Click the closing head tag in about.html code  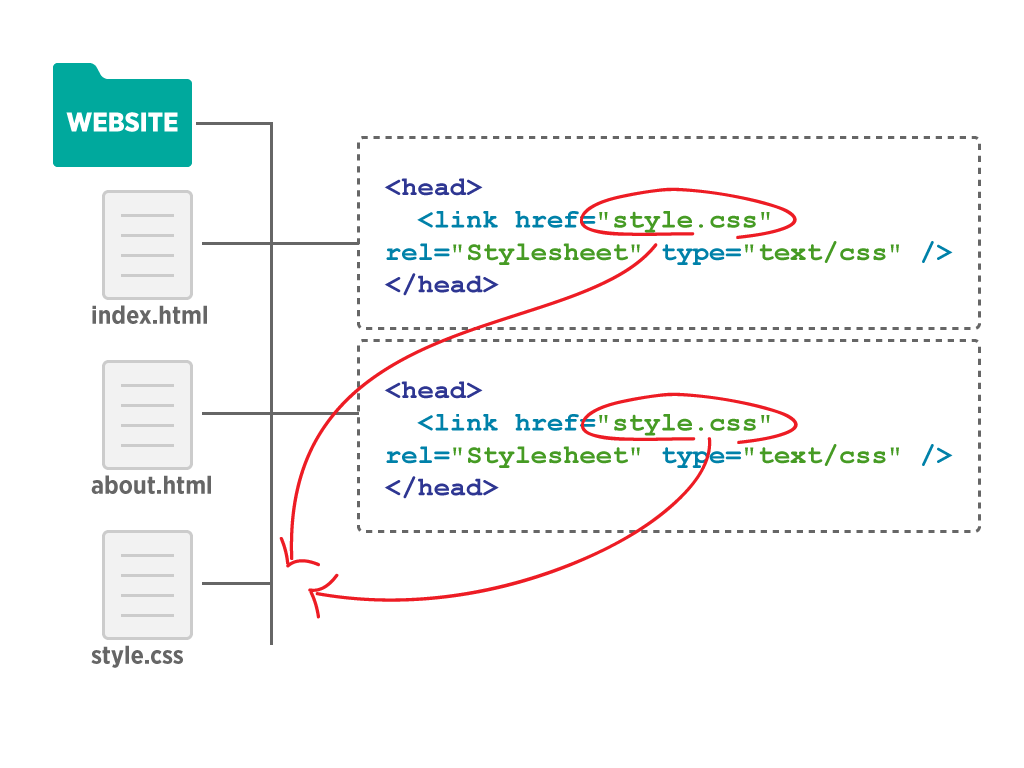click(441, 488)
